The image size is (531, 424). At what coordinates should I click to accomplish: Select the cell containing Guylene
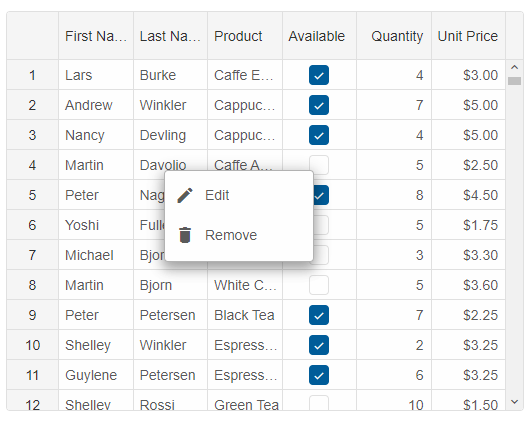click(x=96, y=375)
